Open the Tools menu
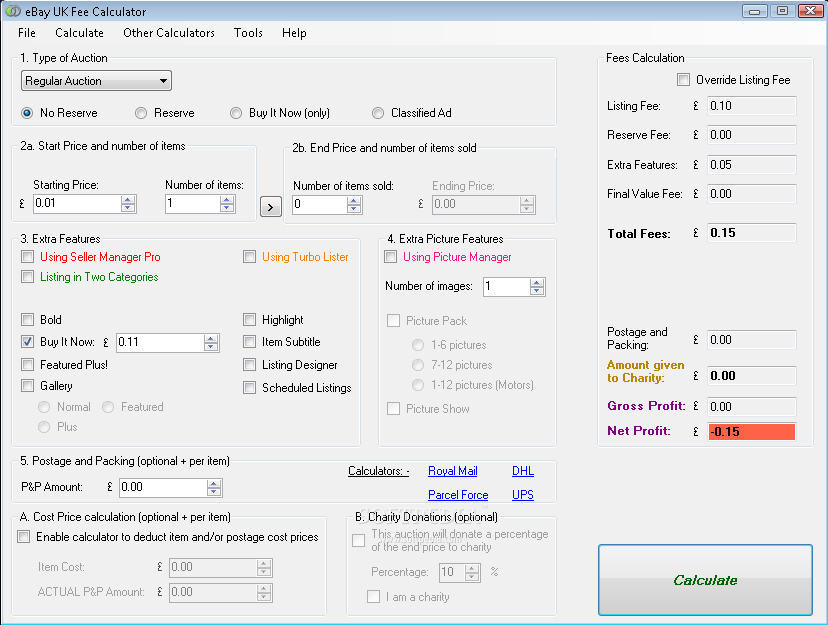This screenshot has height=625, width=828. (248, 33)
